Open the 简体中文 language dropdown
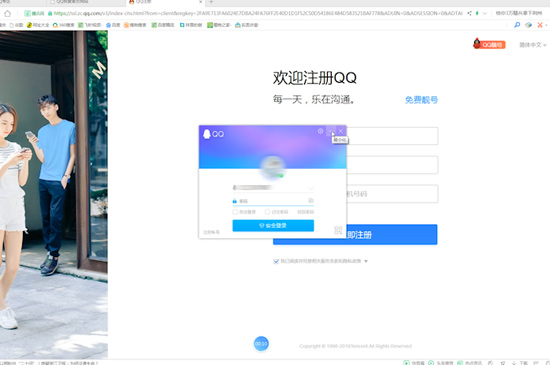550x365 pixels. click(x=533, y=45)
